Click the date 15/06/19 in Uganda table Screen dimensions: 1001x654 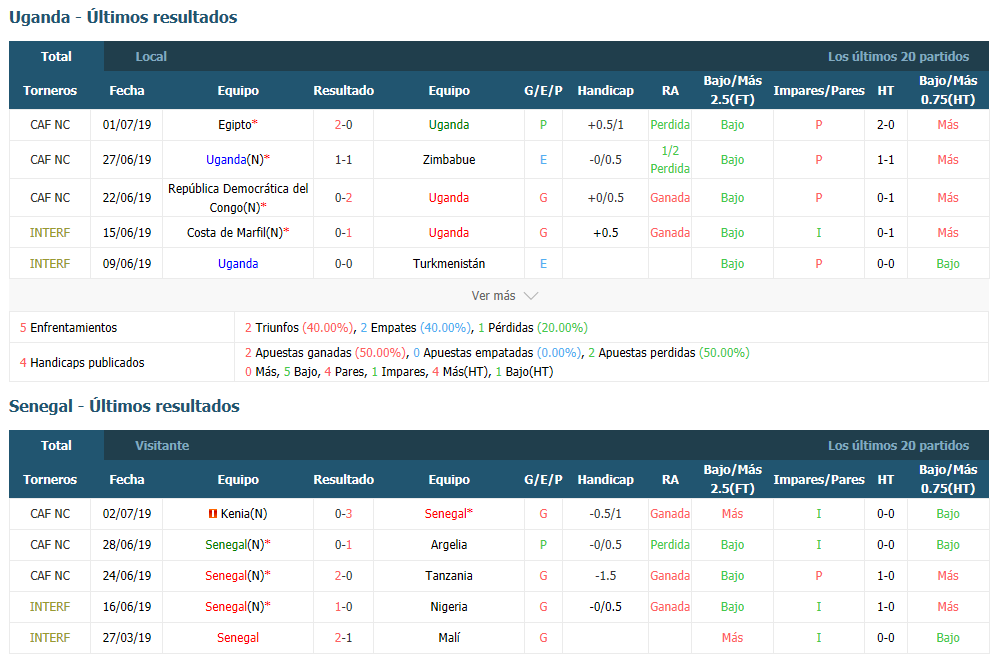(127, 232)
